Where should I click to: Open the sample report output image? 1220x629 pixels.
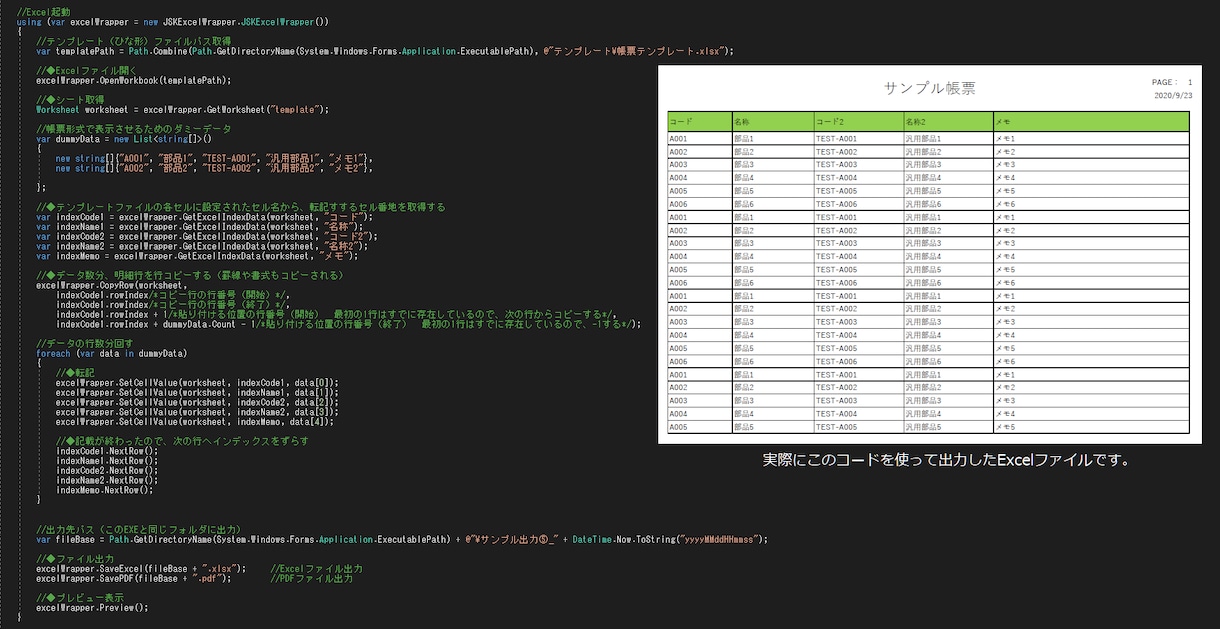click(930, 255)
